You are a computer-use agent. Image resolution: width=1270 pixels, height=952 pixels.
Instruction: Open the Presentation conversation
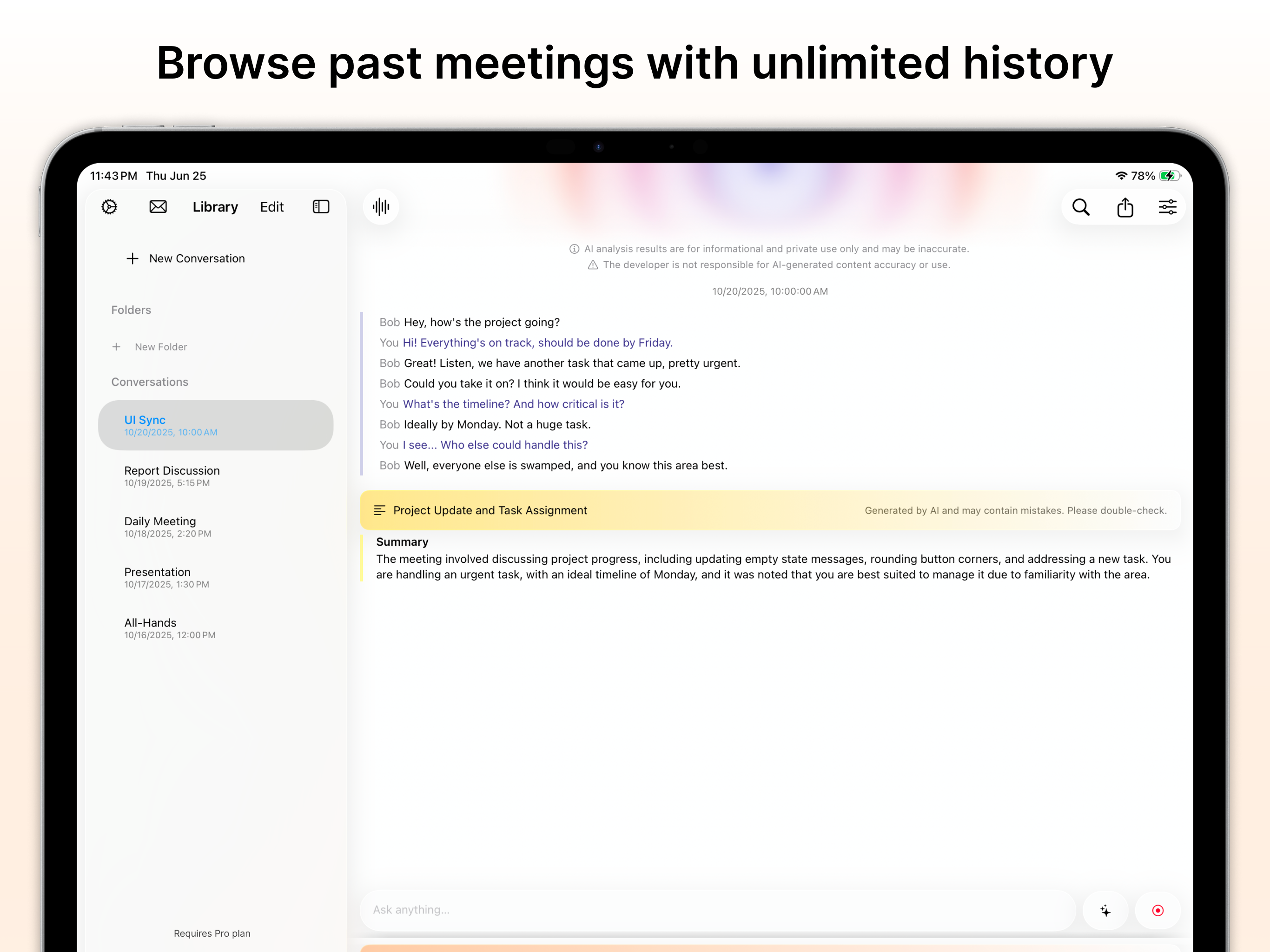(x=216, y=577)
